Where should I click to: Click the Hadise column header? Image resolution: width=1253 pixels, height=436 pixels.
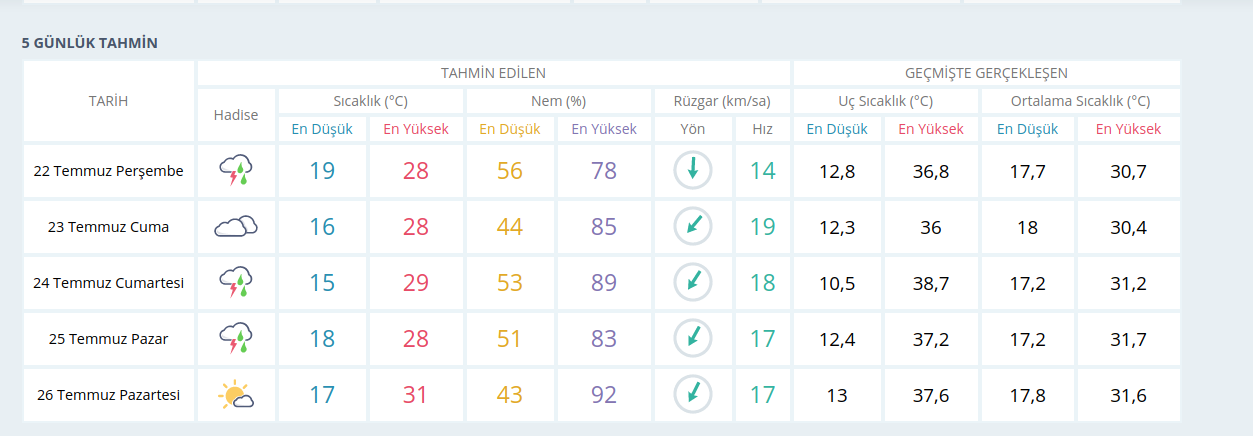tap(236, 115)
